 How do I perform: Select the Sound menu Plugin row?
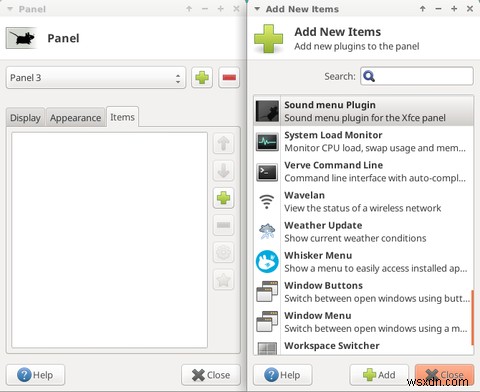pyautogui.click(x=364, y=111)
